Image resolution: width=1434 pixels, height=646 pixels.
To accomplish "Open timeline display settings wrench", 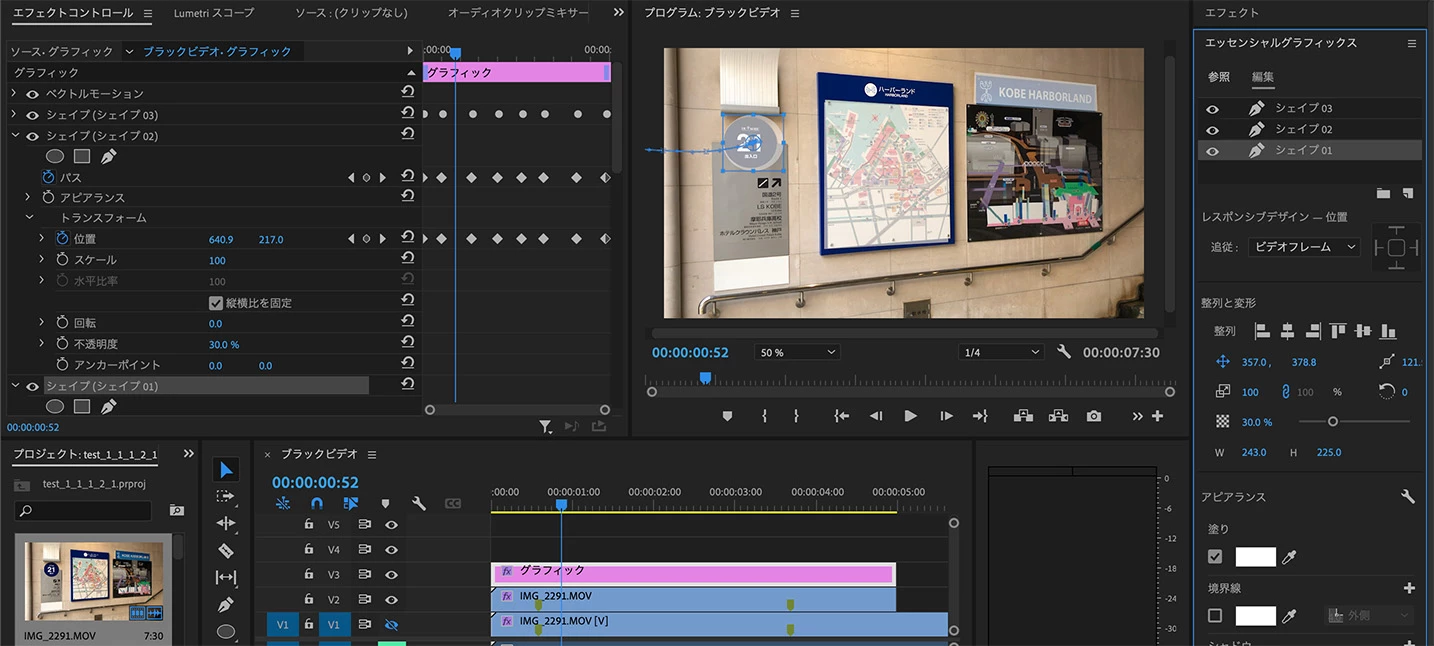I will (419, 503).
